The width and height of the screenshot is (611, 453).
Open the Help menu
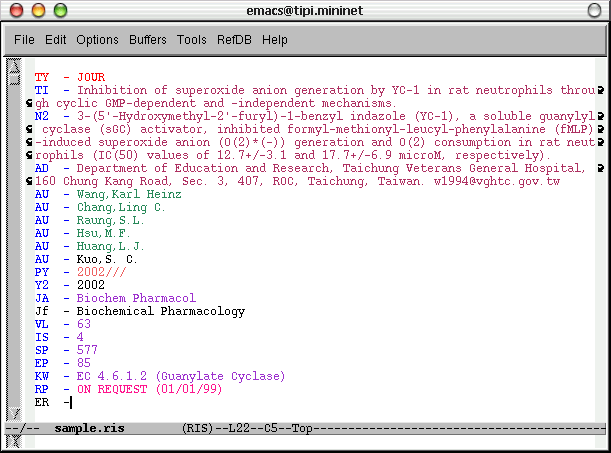coord(275,40)
